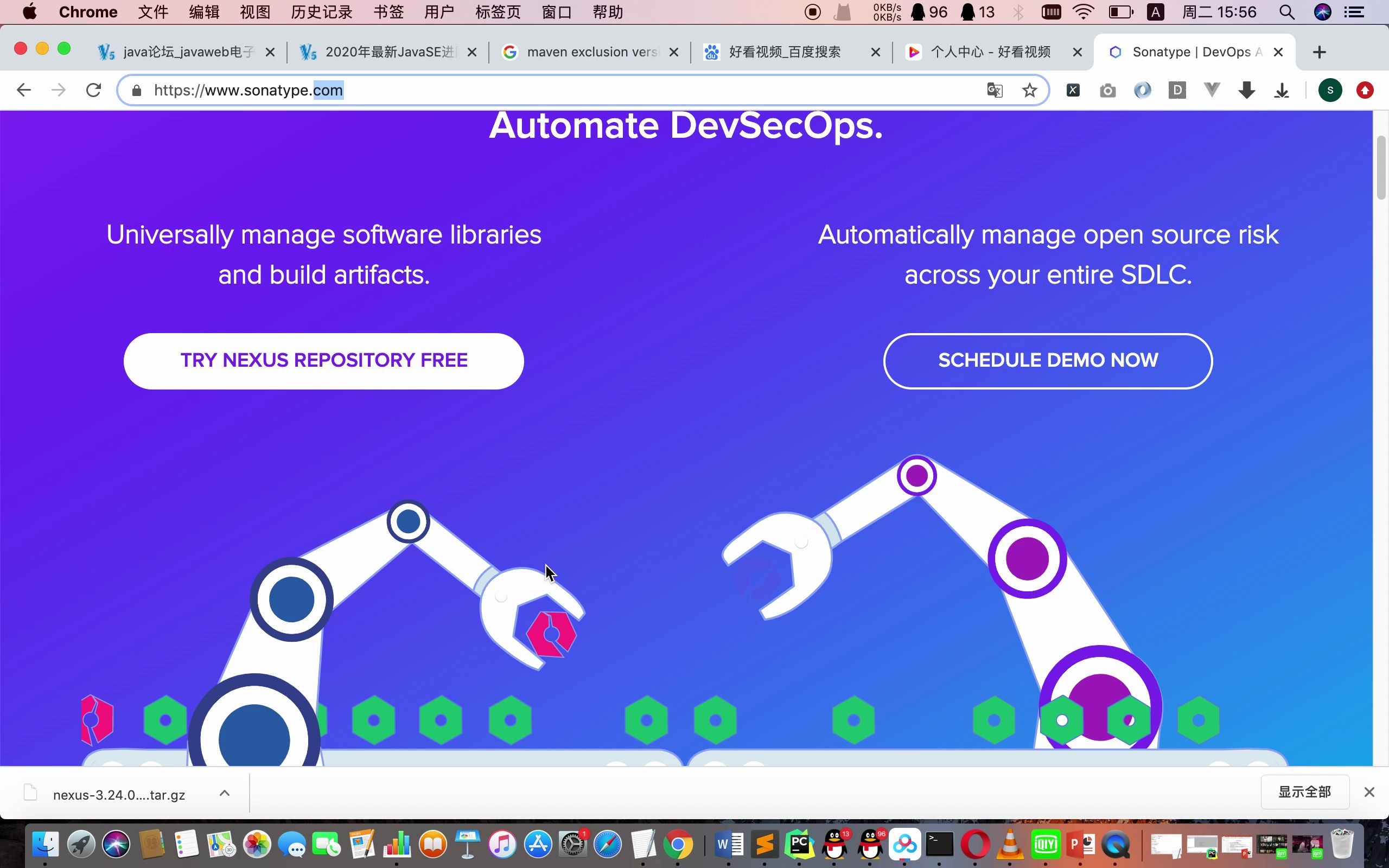Open the minimized PyCharm window thumbnail in Dock
Image resolution: width=1389 pixels, height=868 pixels.
pyautogui.click(x=1202, y=846)
